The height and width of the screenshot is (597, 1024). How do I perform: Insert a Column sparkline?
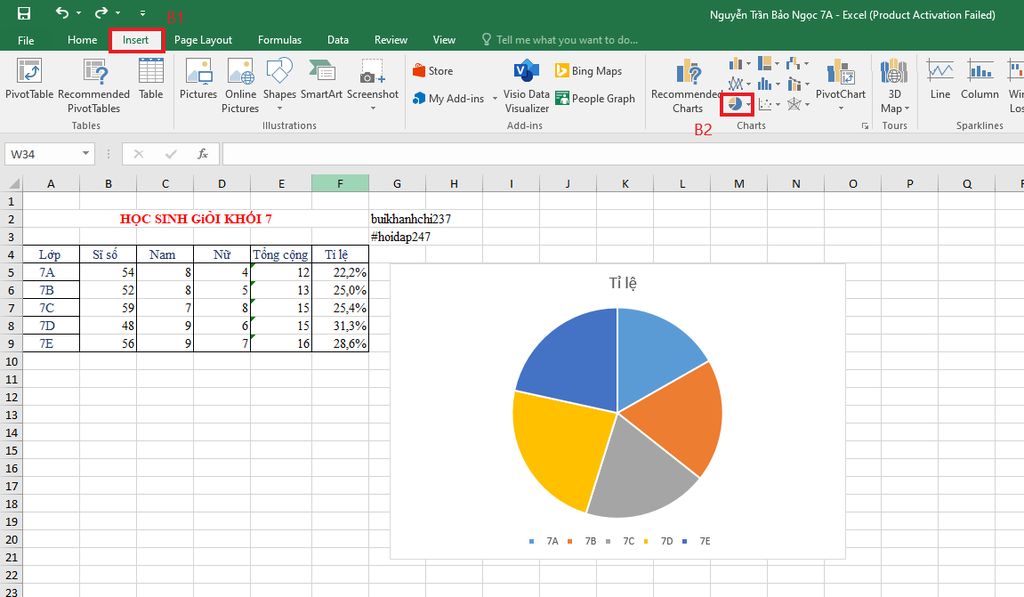coord(980,79)
